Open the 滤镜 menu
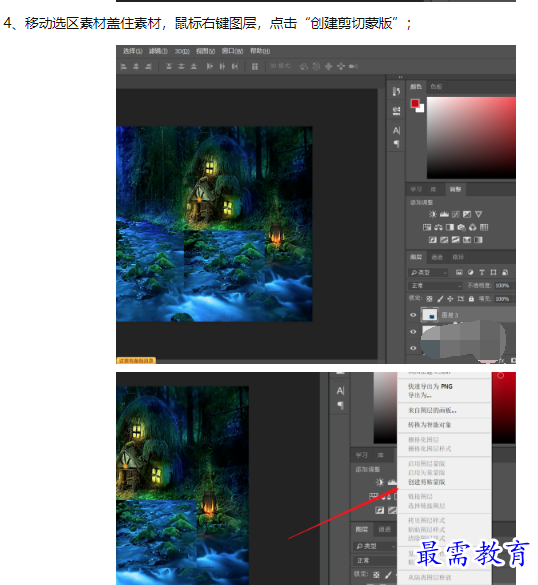 [158, 51]
